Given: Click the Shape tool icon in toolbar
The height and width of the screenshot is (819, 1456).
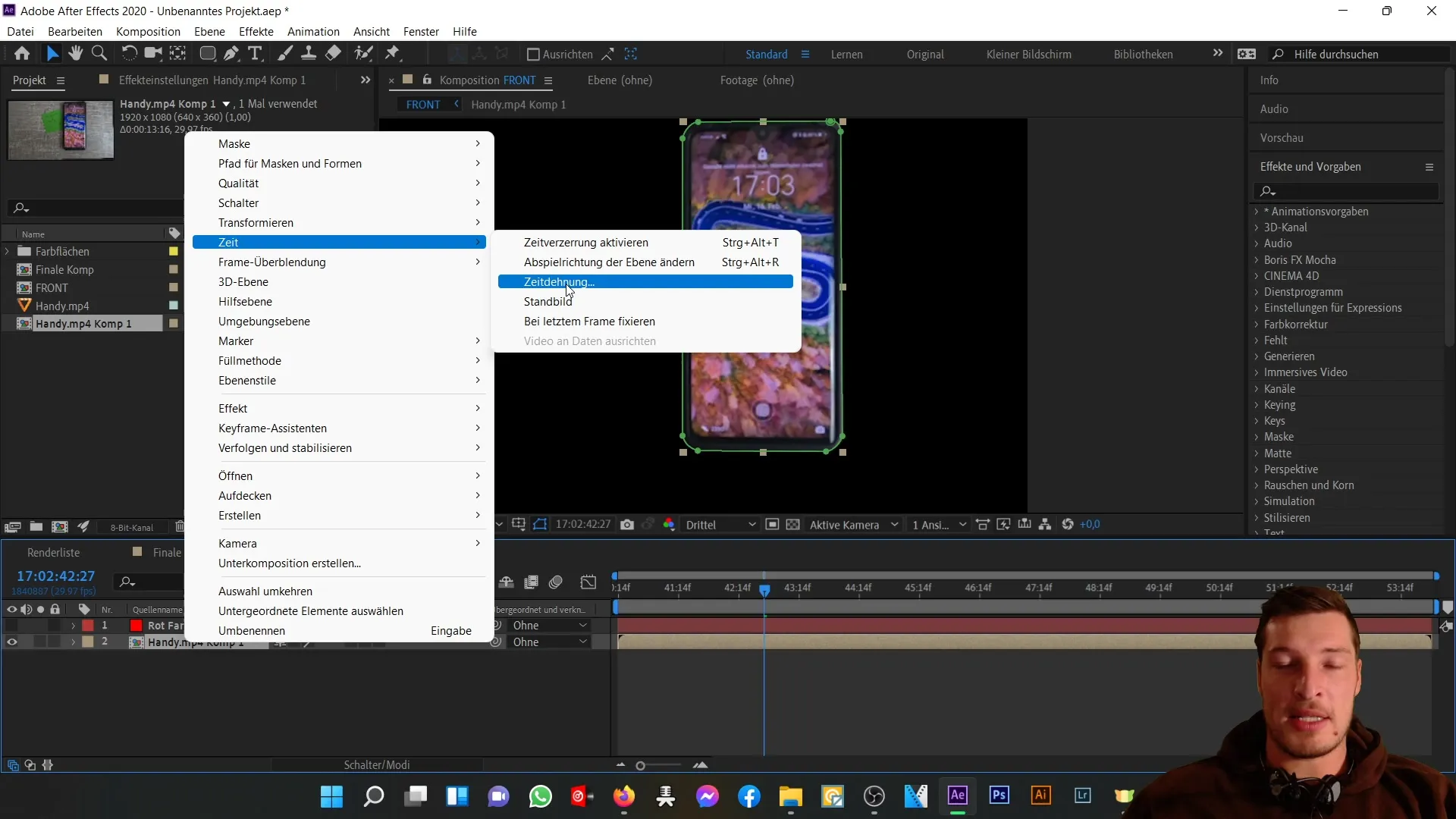Looking at the screenshot, I should [203, 54].
